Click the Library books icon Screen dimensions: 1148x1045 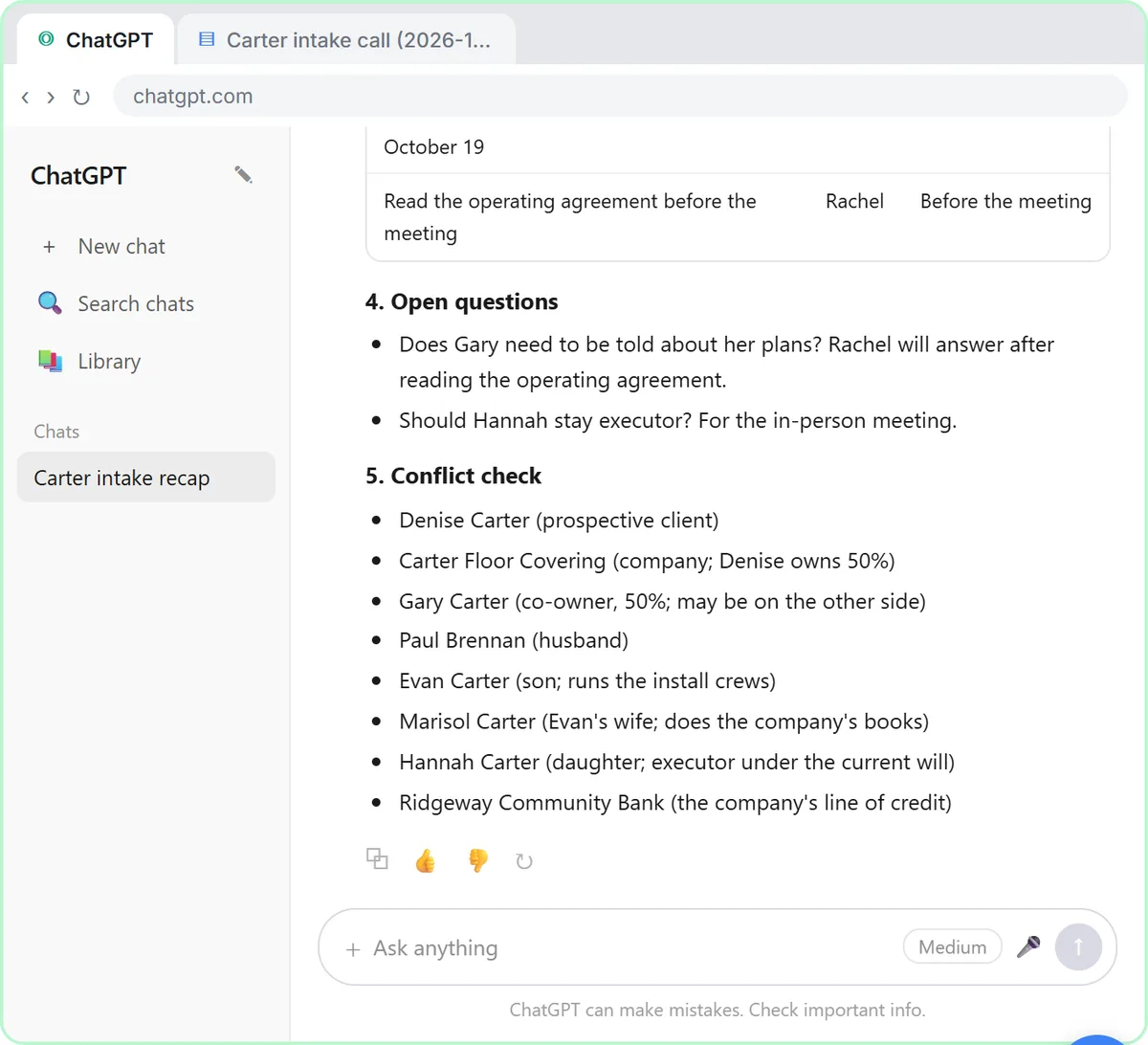point(50,361)
